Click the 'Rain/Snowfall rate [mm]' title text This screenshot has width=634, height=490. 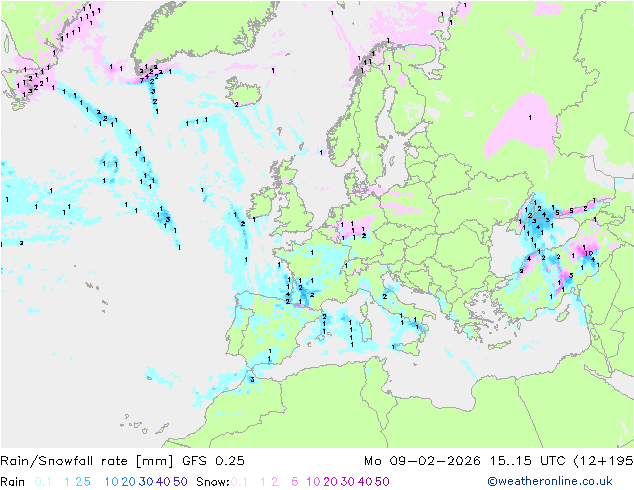(87, 461)
